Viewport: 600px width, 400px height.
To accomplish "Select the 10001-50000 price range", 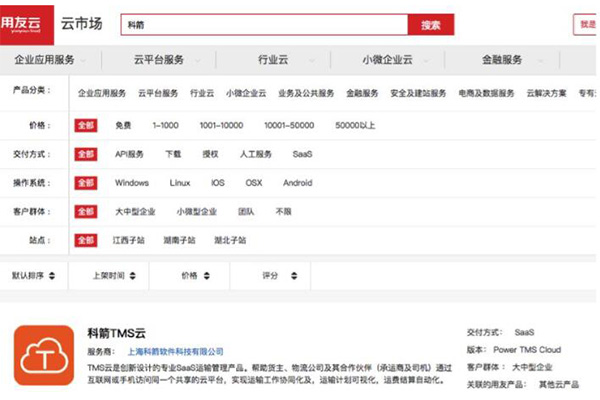I will pyautogui.click(x=289, y=125).
